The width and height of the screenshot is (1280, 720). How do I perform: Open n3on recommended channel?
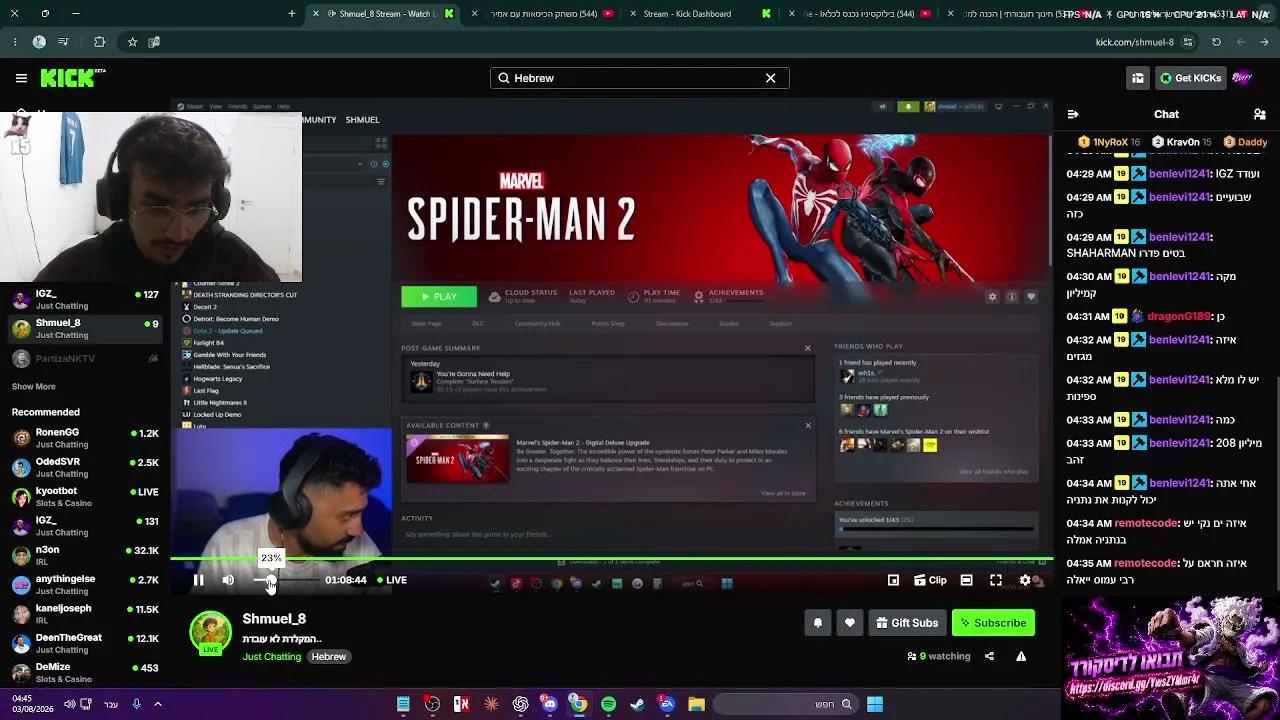click(x=85, y=556)
